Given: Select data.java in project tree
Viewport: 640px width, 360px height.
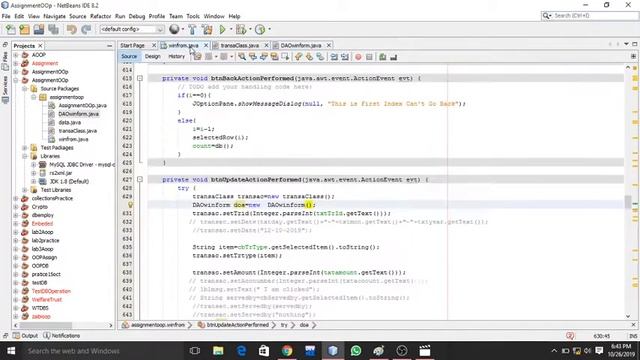Looking at the screenshot, I should coord(69,122).
